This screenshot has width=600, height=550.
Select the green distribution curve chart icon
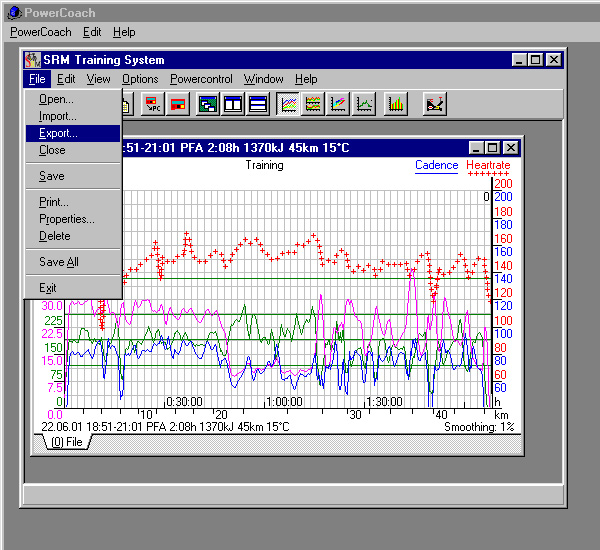click(x=364, y=104)
